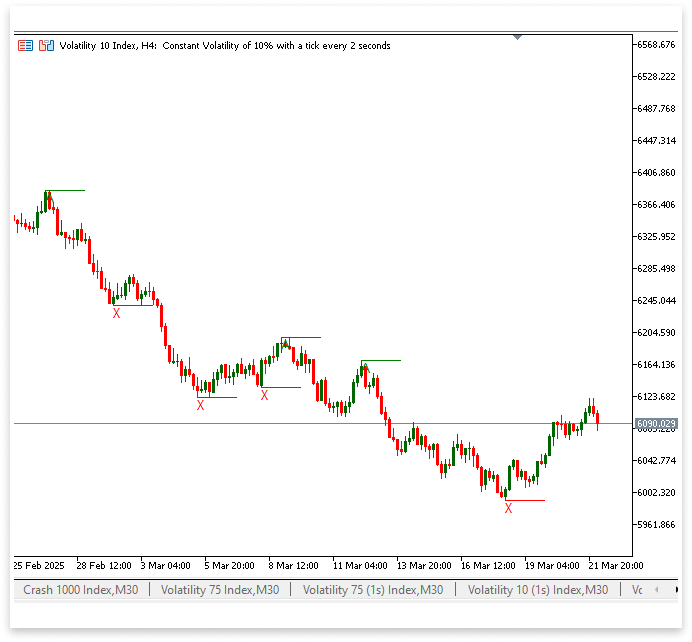Image resolution: width=692 pixels, height=642 pixels.
Task: Click the 6447.314 price axis label
Action: pyautogui.click(x=656, y=141)
